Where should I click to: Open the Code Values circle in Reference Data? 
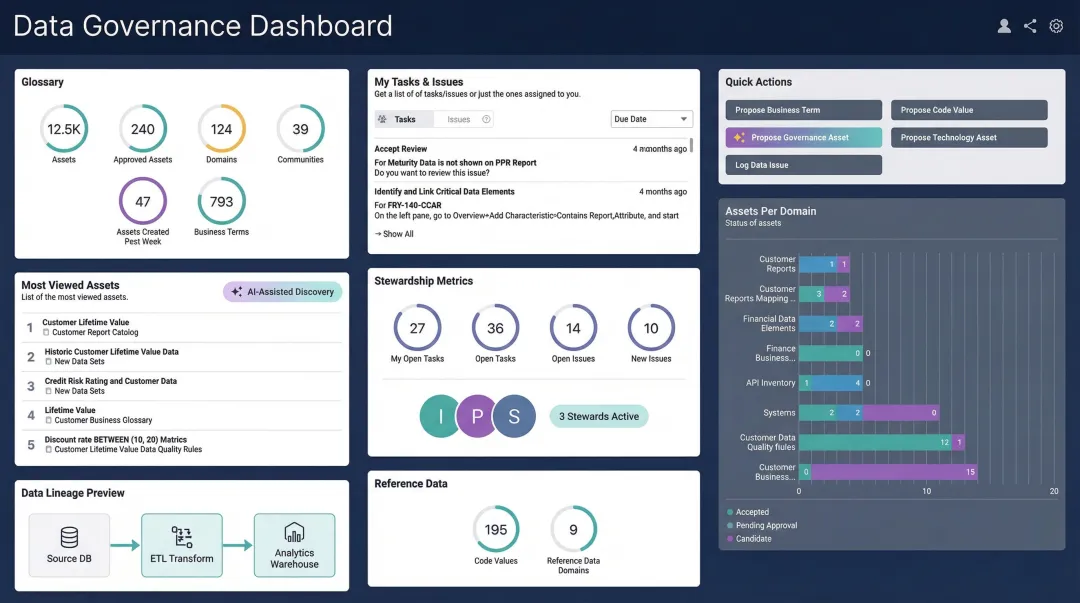click(496, 530)
